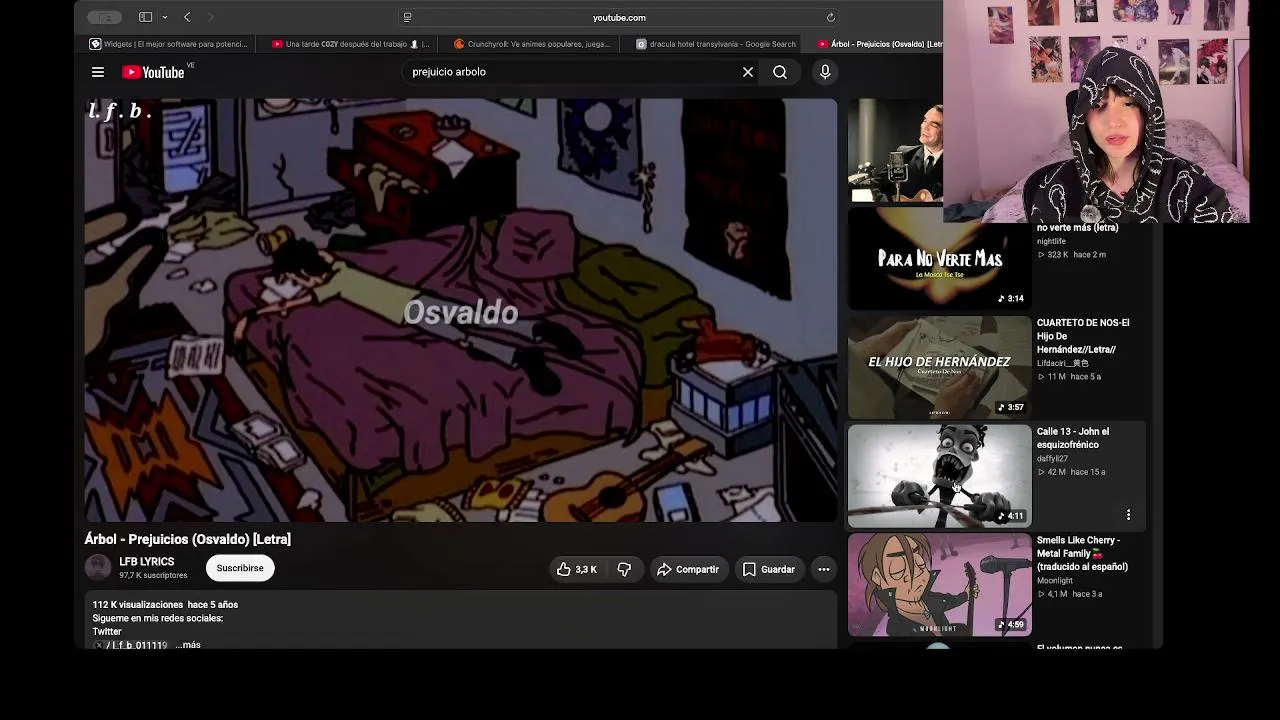Switch to the dracula hotel transylvania tab
This screenshot has height=720, width=1280.
[x=716, y=44]
